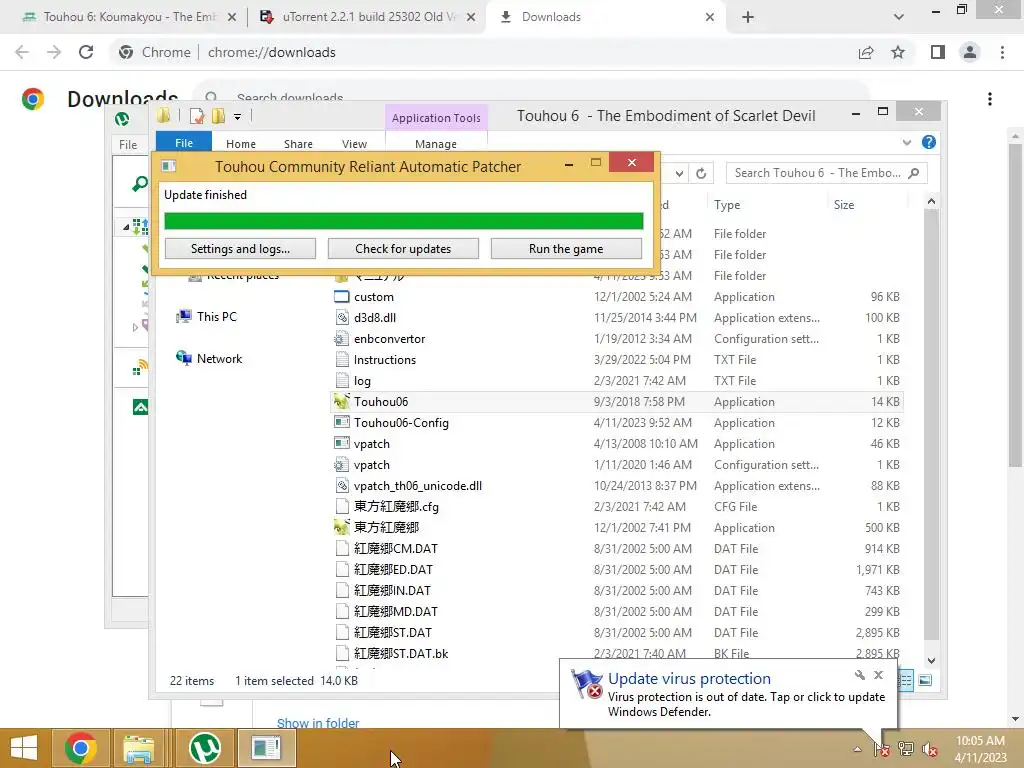
Task: Select the Application Tools contextual tab
Action: 436,118
